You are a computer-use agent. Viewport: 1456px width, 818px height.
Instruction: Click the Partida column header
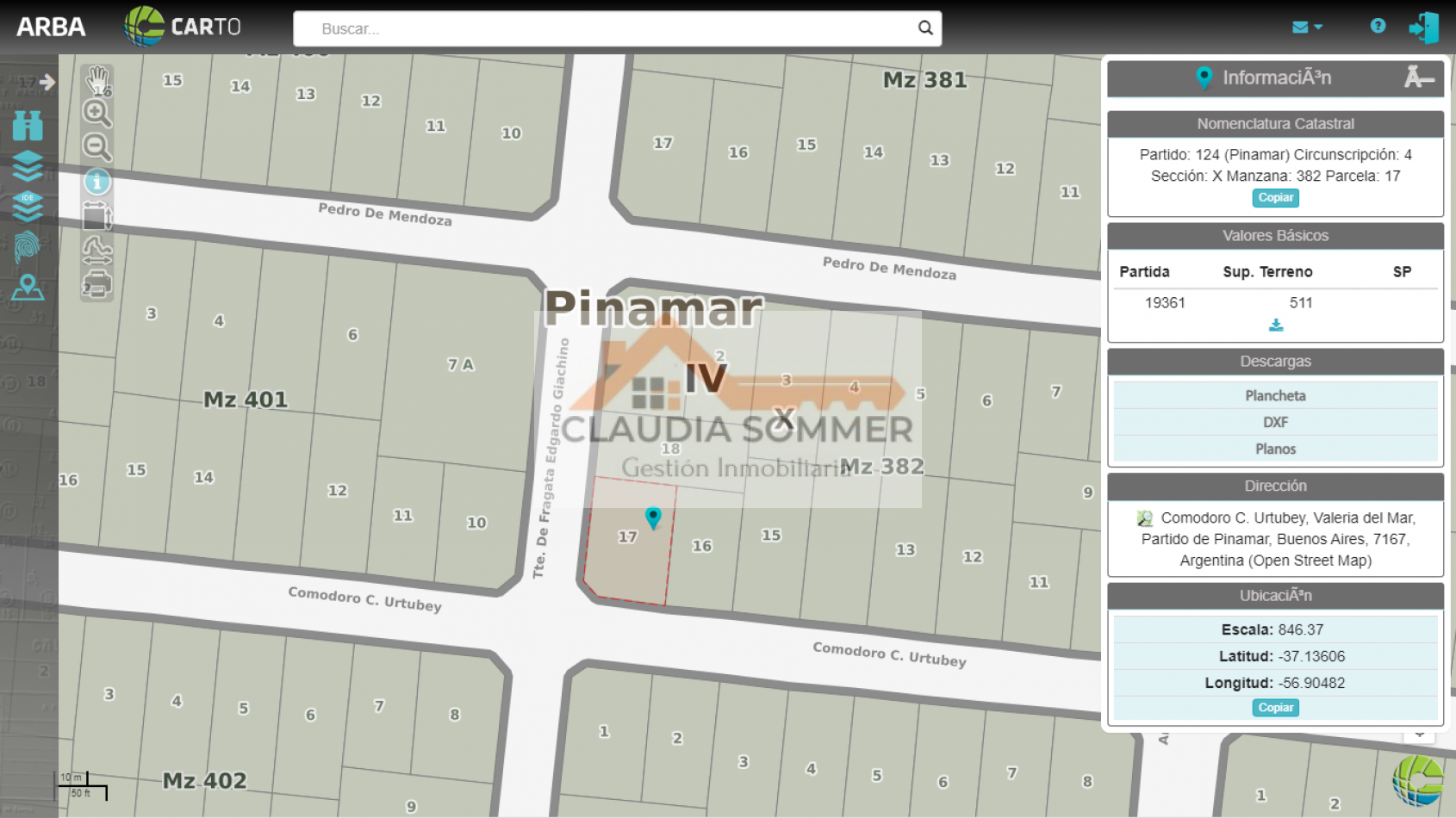click(1144, 272)
